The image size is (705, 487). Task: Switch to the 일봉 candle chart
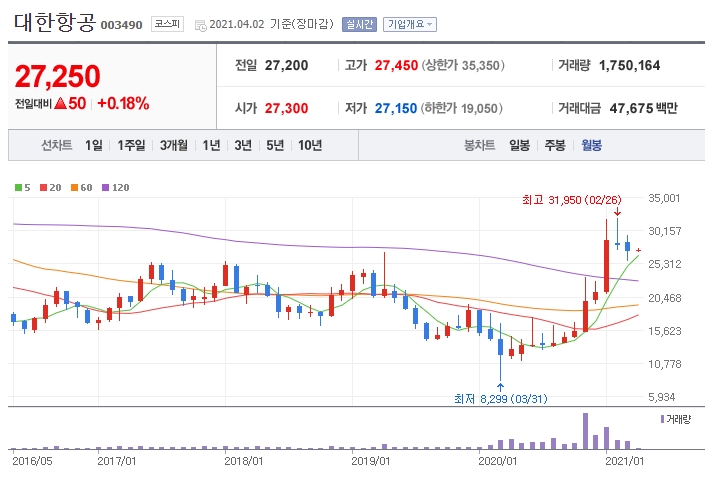[519, 145]
